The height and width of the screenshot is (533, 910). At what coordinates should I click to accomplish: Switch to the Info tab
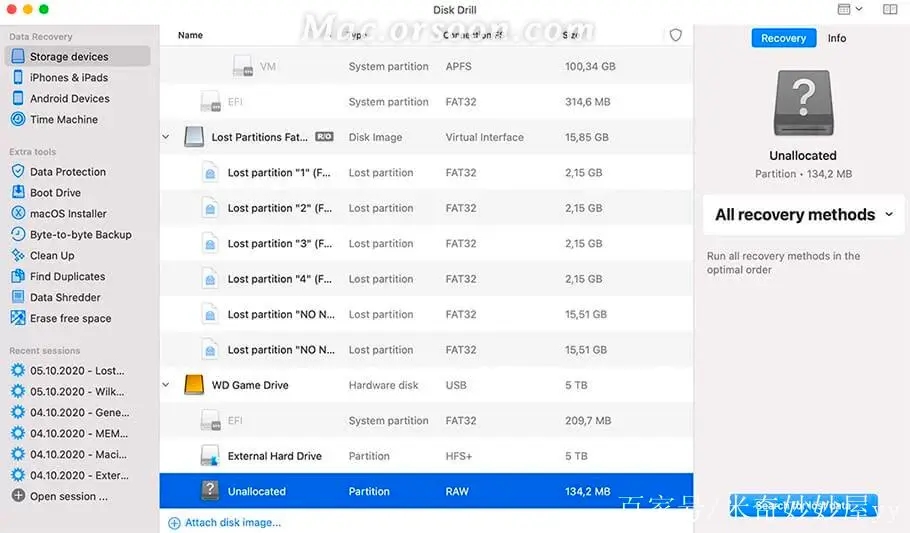click(836, 38)
